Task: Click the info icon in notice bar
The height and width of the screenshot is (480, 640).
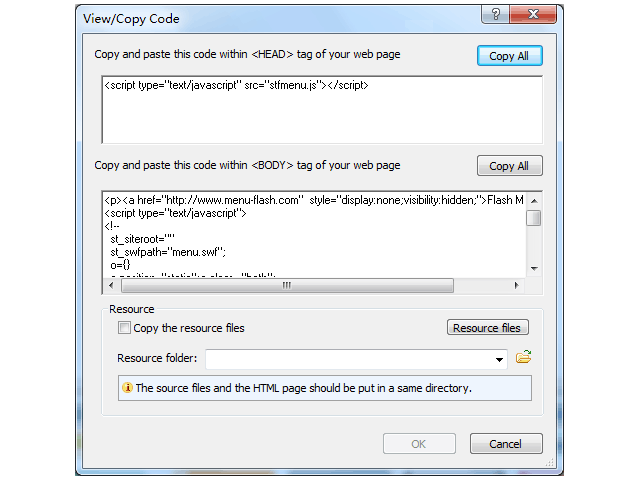Action: click(127, 387)
